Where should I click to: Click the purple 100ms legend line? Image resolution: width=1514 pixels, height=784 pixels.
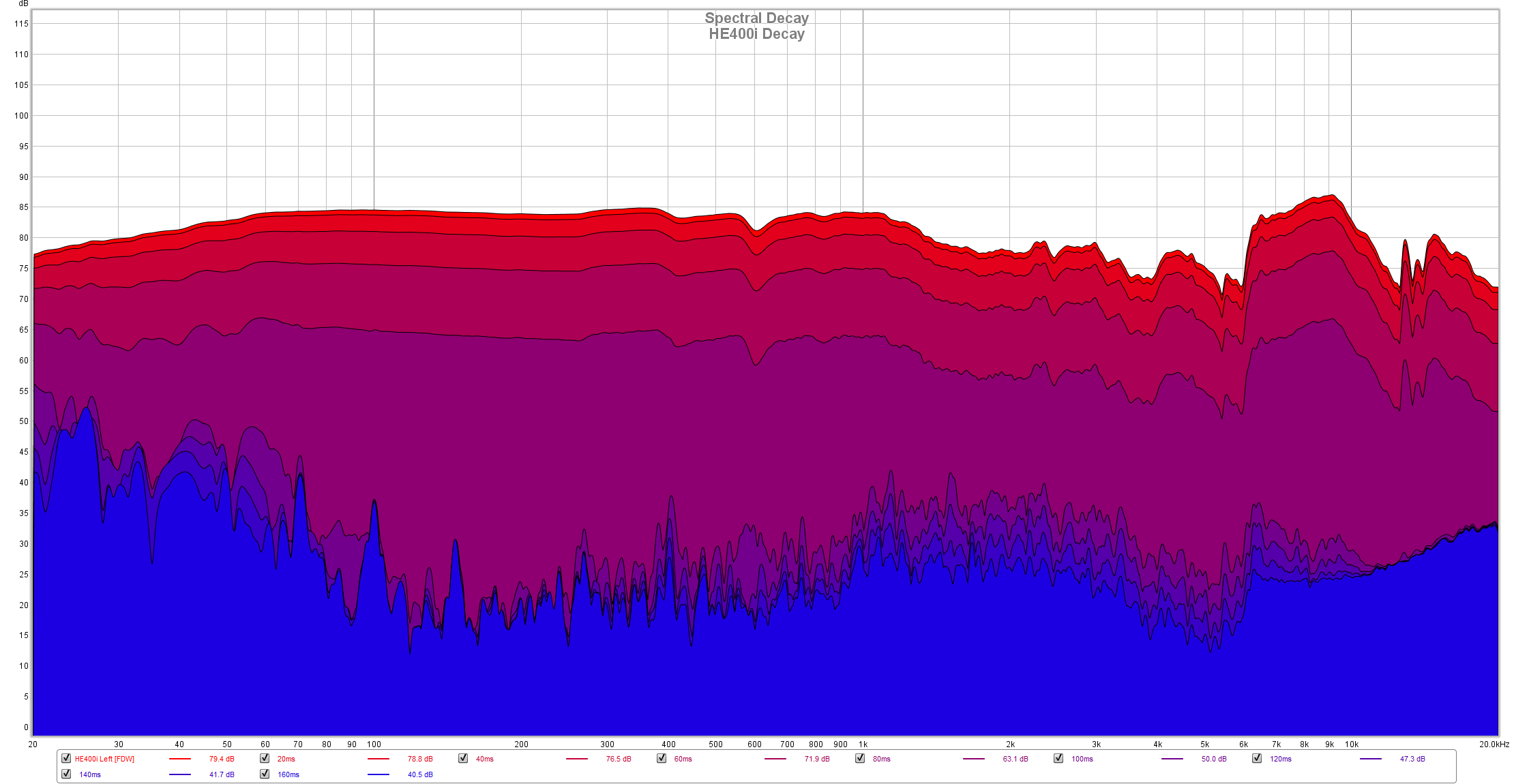[x=1172, y=759]
